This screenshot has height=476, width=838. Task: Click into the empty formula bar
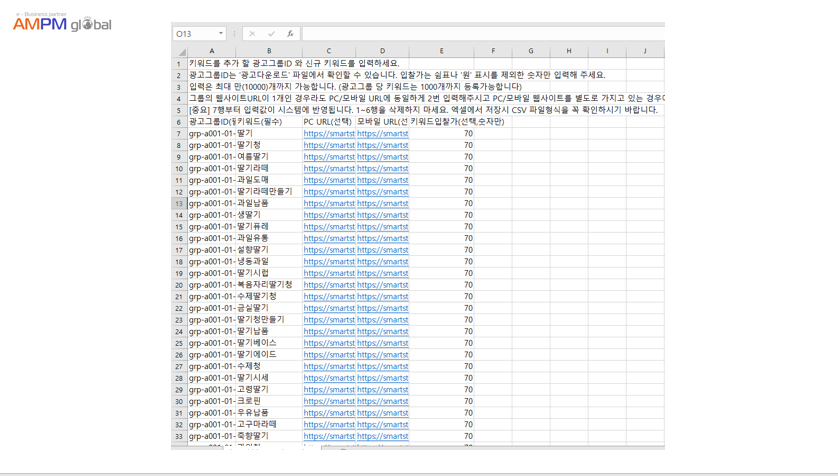[x=483, y=34]
